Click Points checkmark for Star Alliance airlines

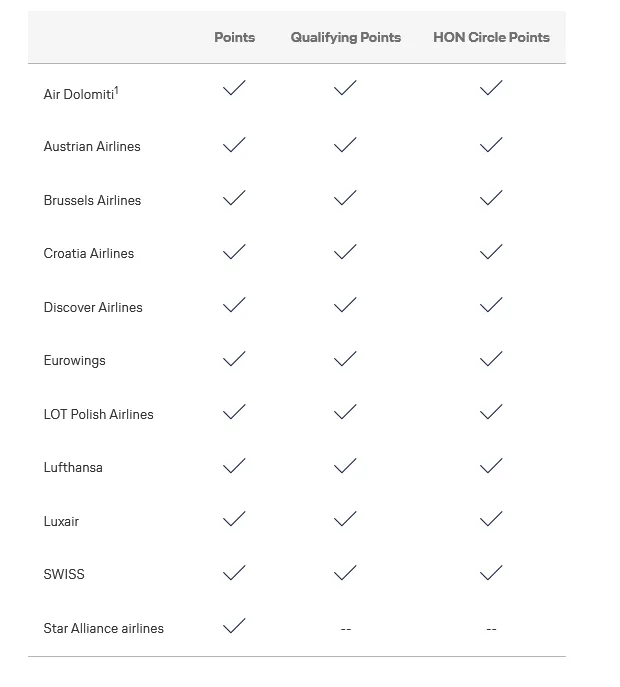(234, 627)
